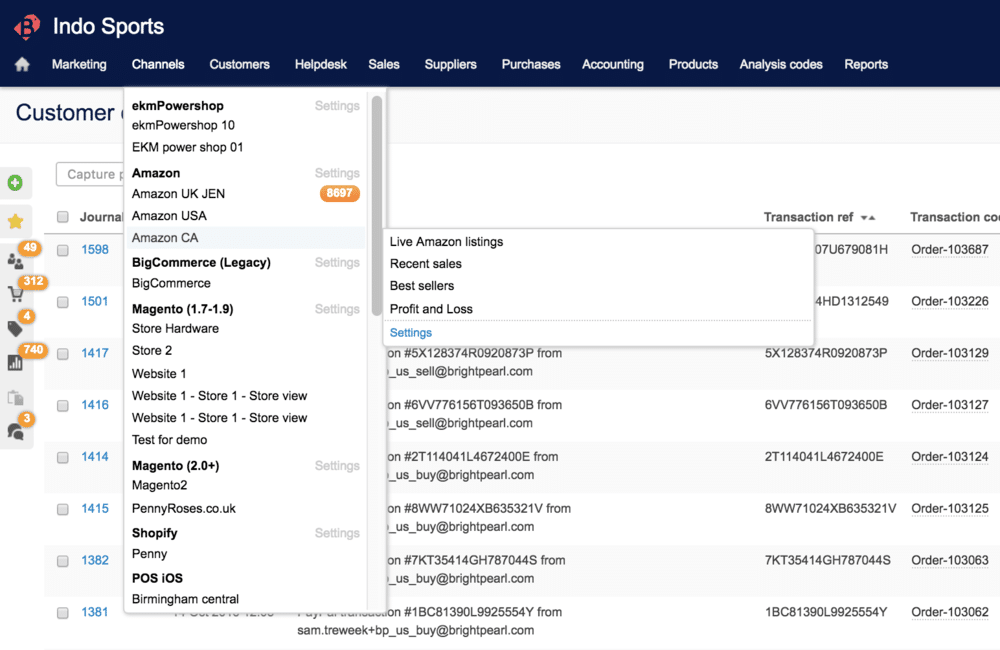Check the box for journal 1417
This screenshot has height=650, width=1000.
(63, 354)
